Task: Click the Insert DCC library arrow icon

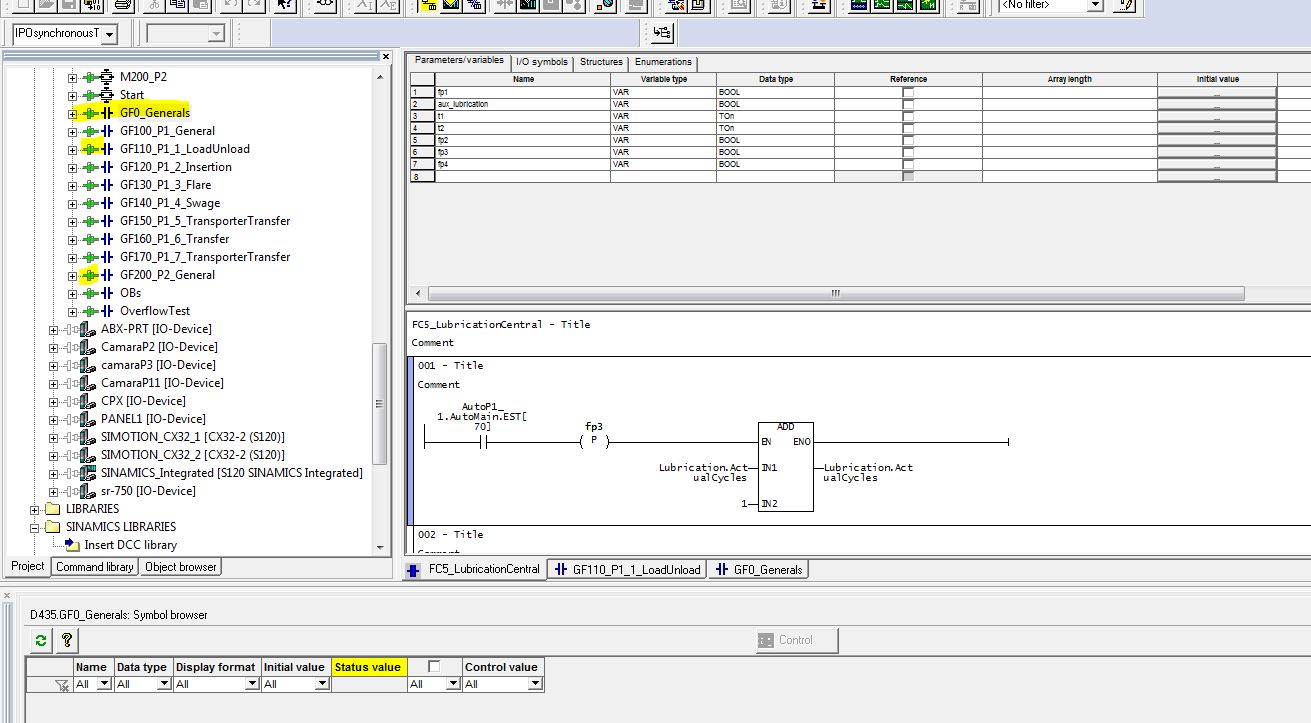Action: point(72,545)
